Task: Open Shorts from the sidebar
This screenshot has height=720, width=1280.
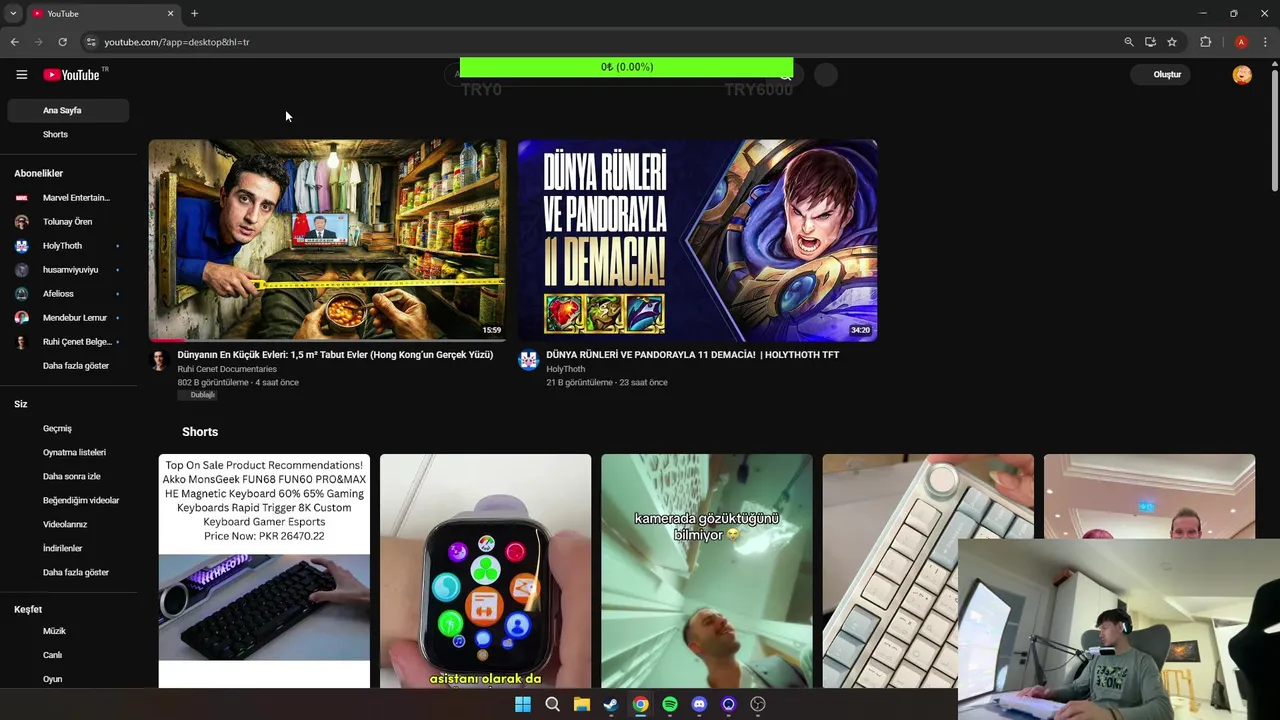Action: [x=69, y=134]
